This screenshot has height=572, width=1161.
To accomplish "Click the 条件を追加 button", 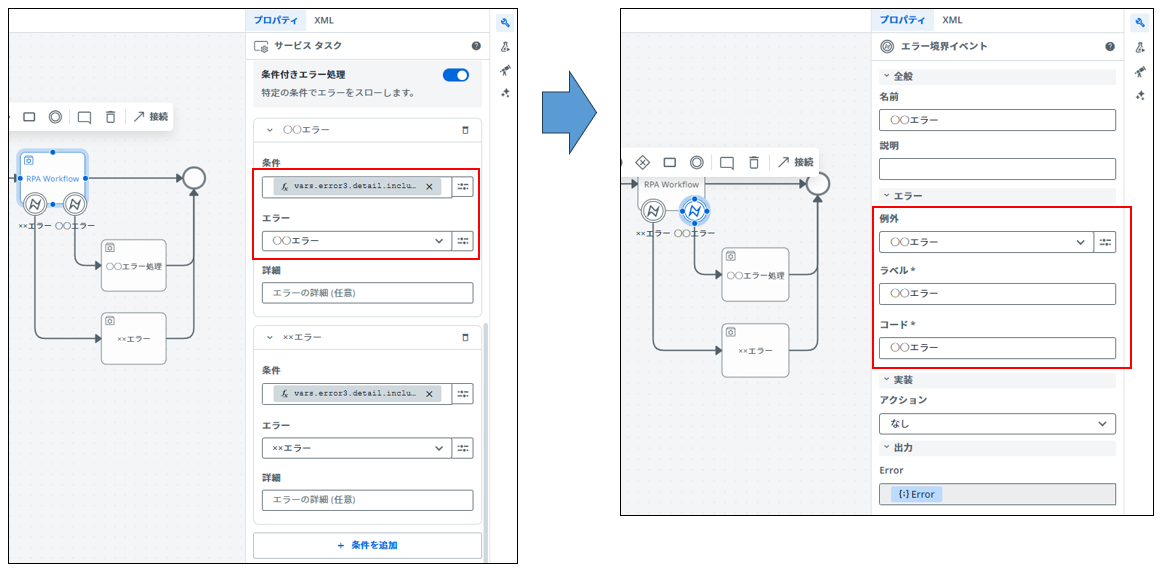I will [367, 545].
